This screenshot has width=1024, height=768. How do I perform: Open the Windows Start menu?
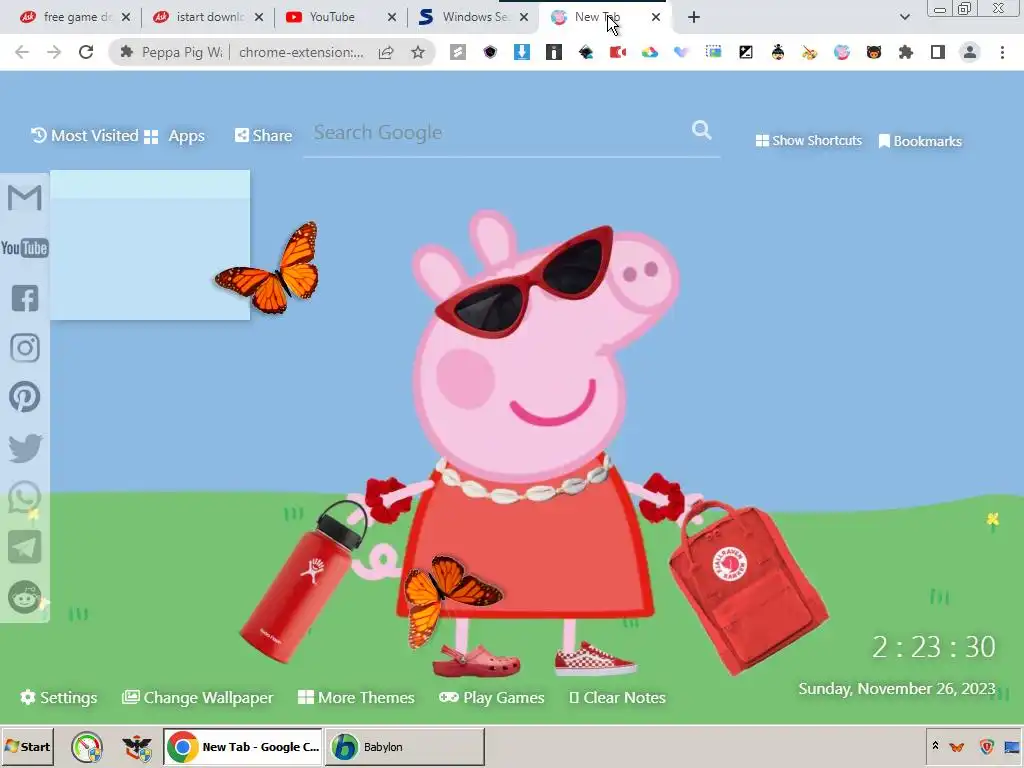pos(27,746)
